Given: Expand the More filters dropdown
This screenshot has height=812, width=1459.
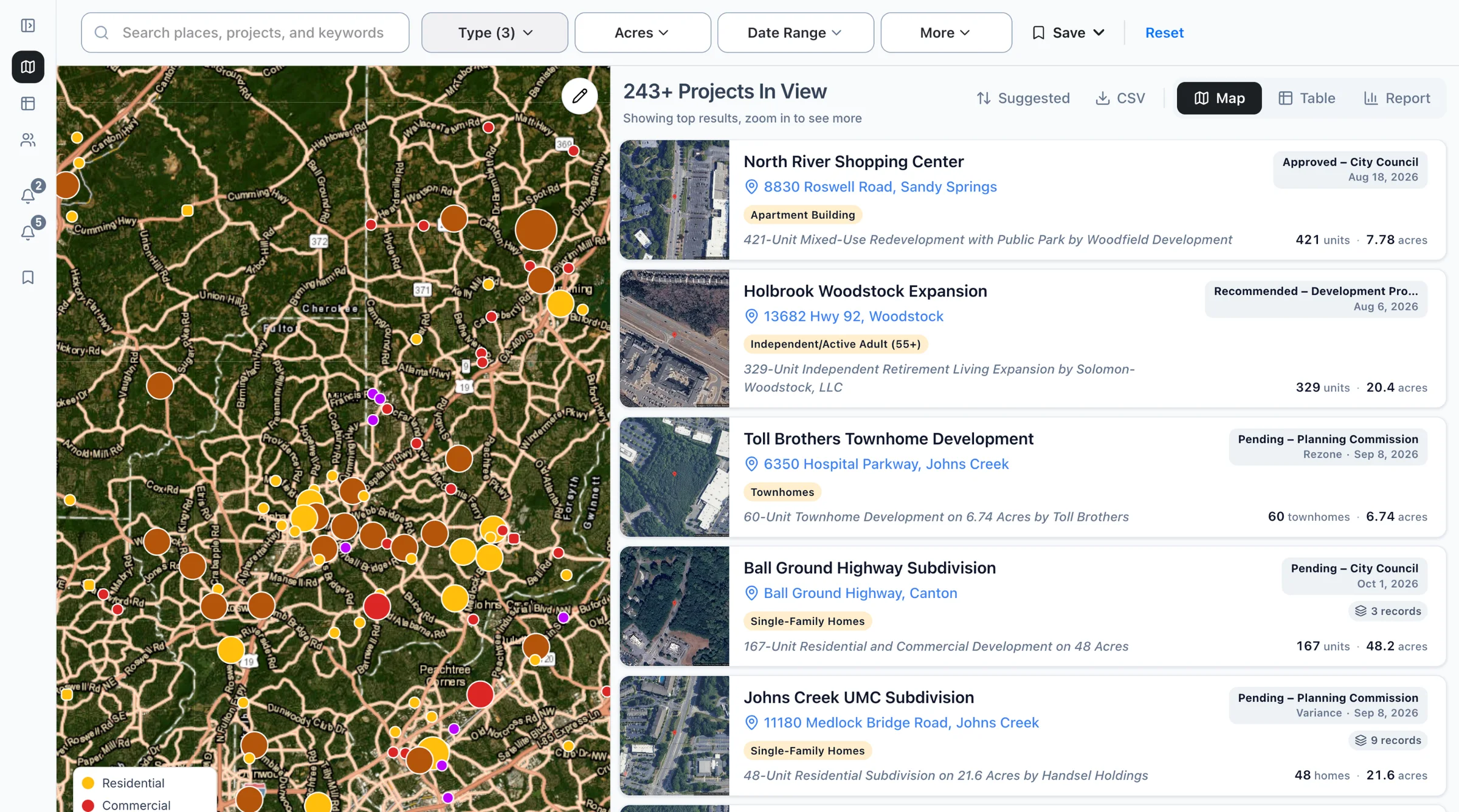Looking at the screenshot, I should pyautogui.click(x=946, y=33).
